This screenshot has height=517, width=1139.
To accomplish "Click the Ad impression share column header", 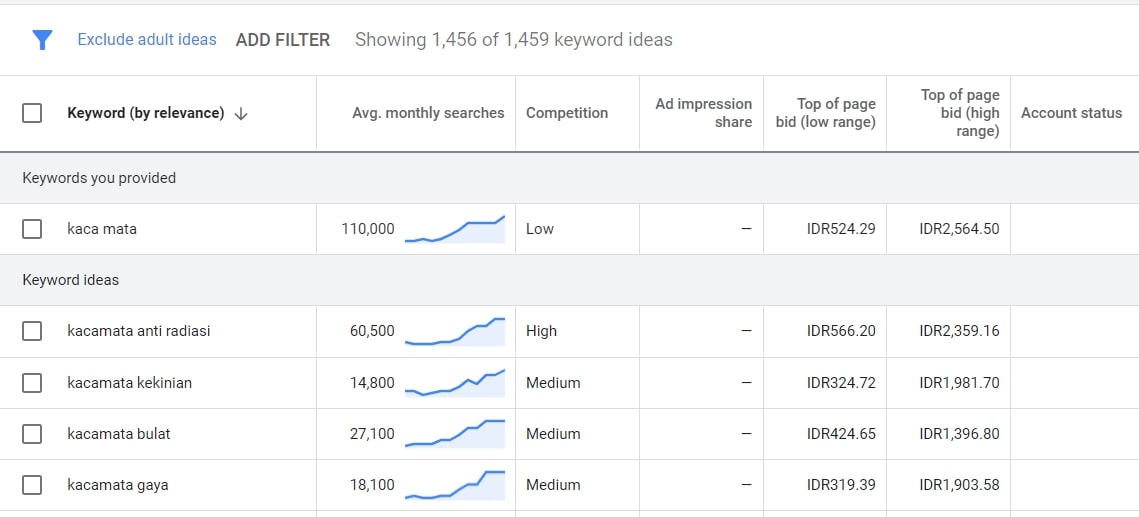I will pos(703,113).
